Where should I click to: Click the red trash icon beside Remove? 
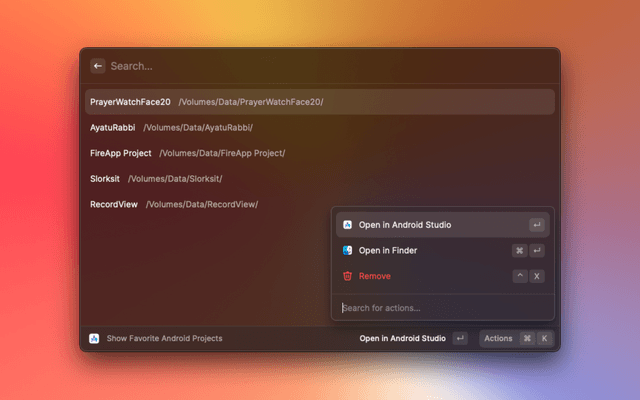click(x=347, y=276)
